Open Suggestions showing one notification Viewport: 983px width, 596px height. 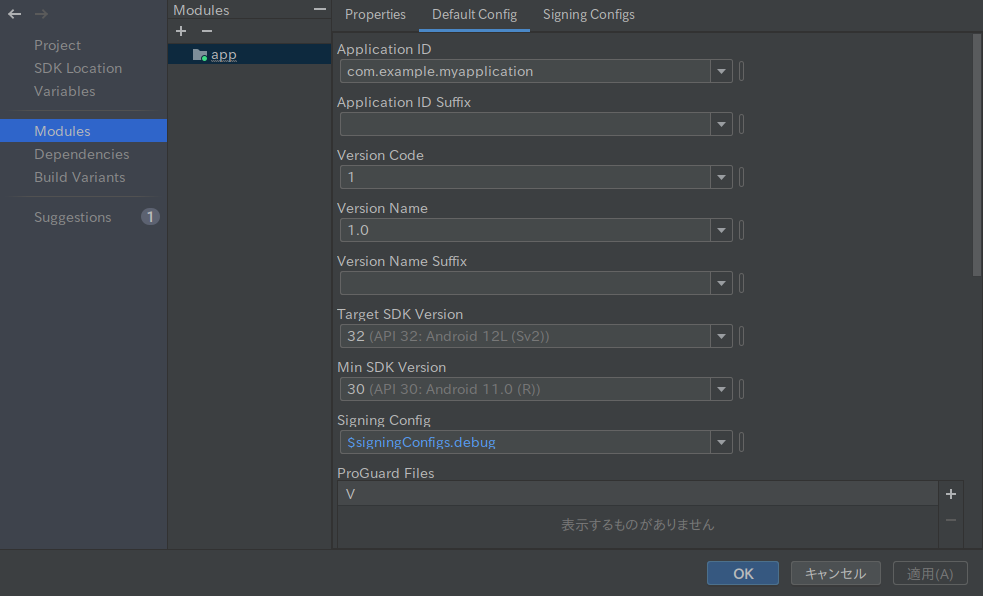click(x=72, y=217)
